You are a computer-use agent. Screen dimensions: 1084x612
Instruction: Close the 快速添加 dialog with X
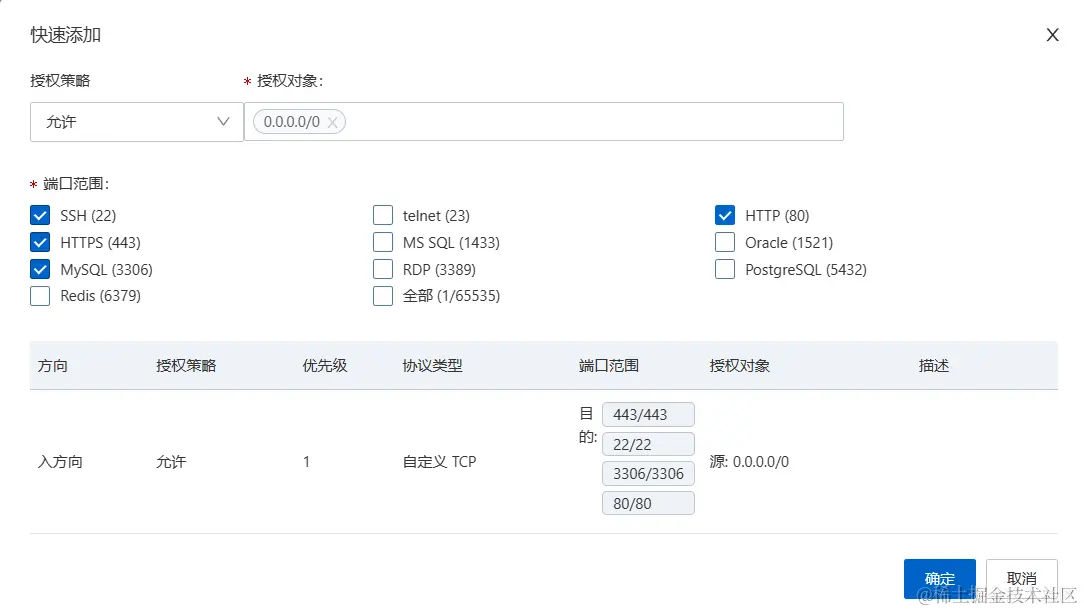[x=1052, y=35]
